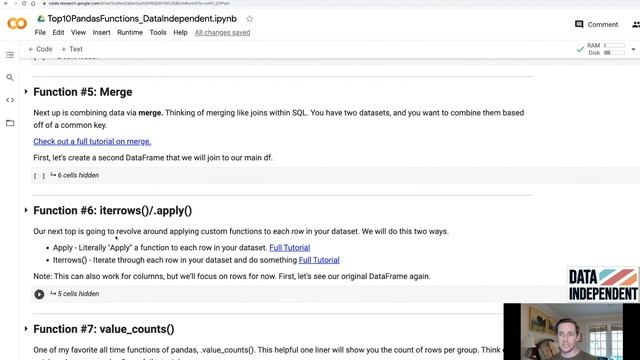Open the Comment panel
Viewport: 640px width, 360px height.
[596, 24]
